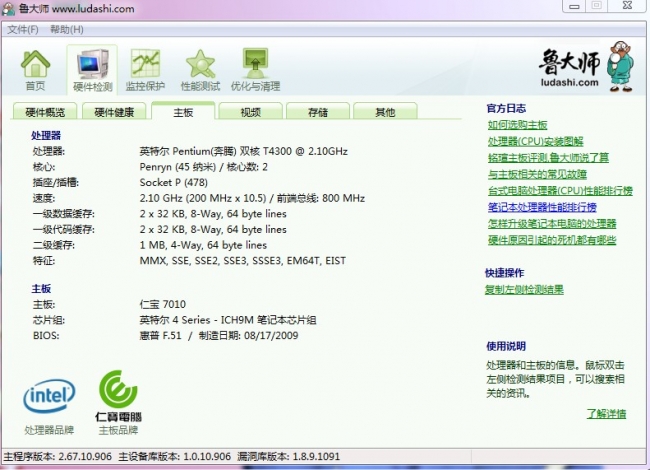Select the 处理器 Pentium T4300 info row
Viewport: 650px width, 470px height.
click(x=243, y=151)
